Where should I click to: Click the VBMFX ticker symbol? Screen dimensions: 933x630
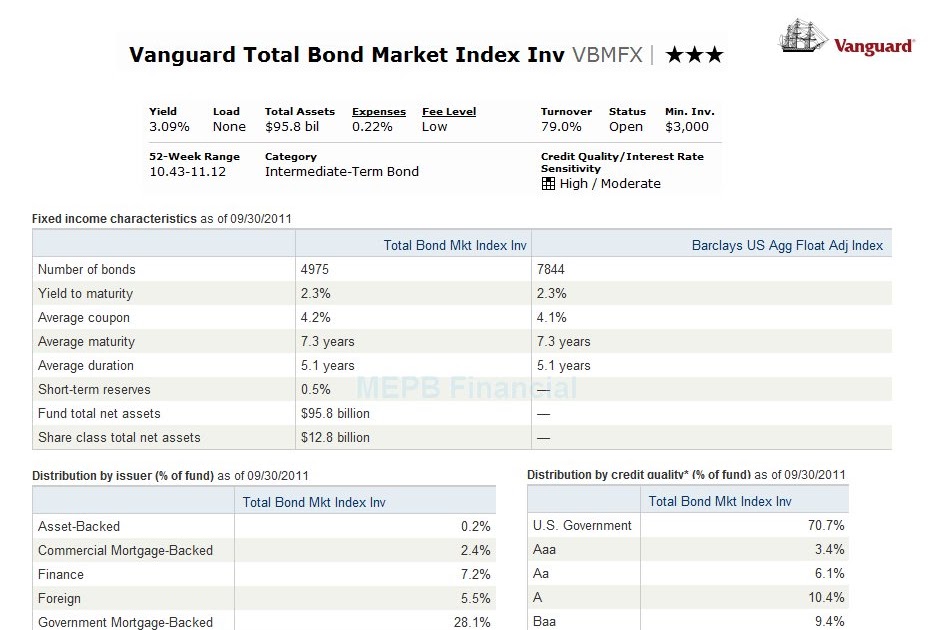pos(608,55)
